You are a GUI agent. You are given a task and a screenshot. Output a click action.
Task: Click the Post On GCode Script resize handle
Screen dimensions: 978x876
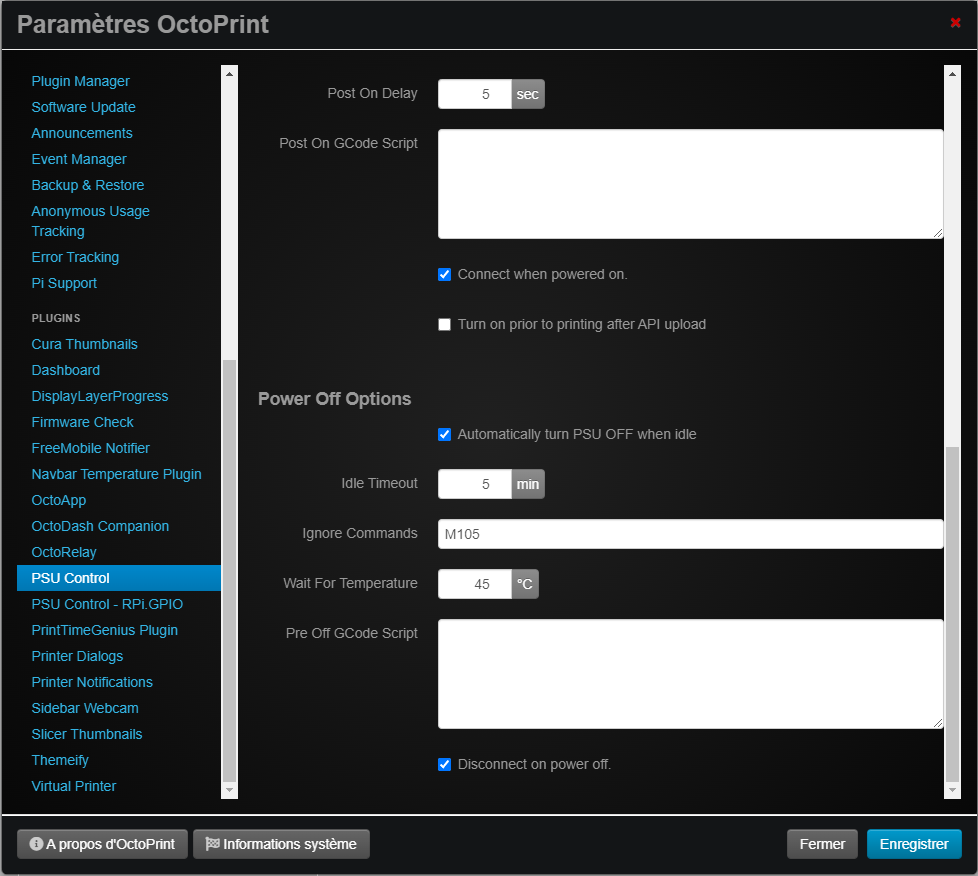click(x=937, y=233)
